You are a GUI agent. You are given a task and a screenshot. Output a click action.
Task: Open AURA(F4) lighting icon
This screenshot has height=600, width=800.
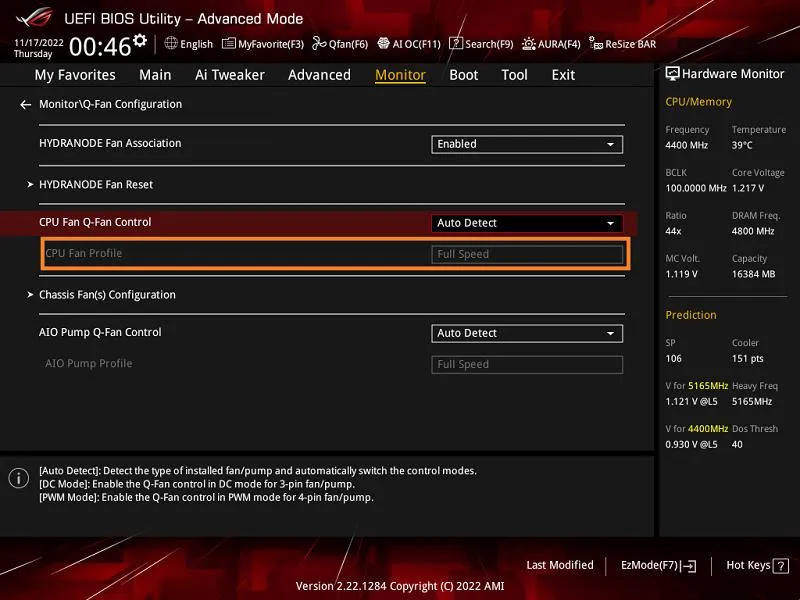[529, 44]
